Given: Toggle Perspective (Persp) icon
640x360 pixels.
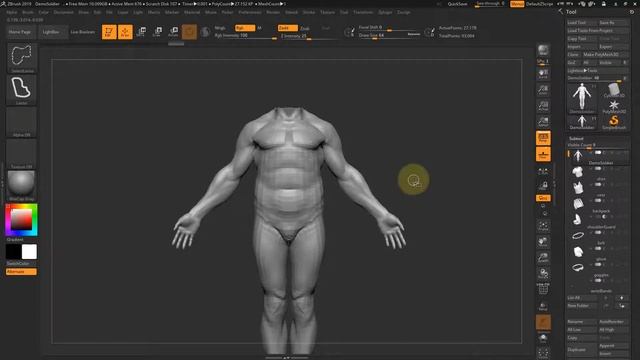Looking at the screenshot, I should [543, 138].
